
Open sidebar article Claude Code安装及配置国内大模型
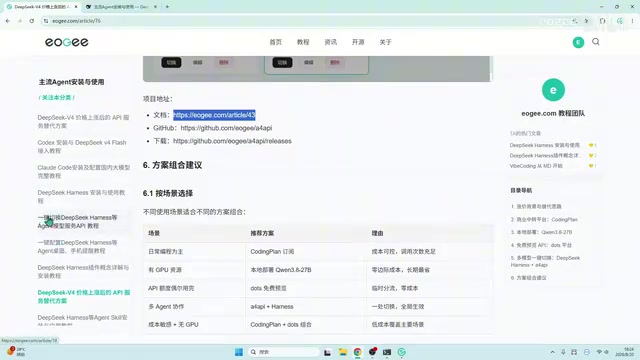[84, 171]
